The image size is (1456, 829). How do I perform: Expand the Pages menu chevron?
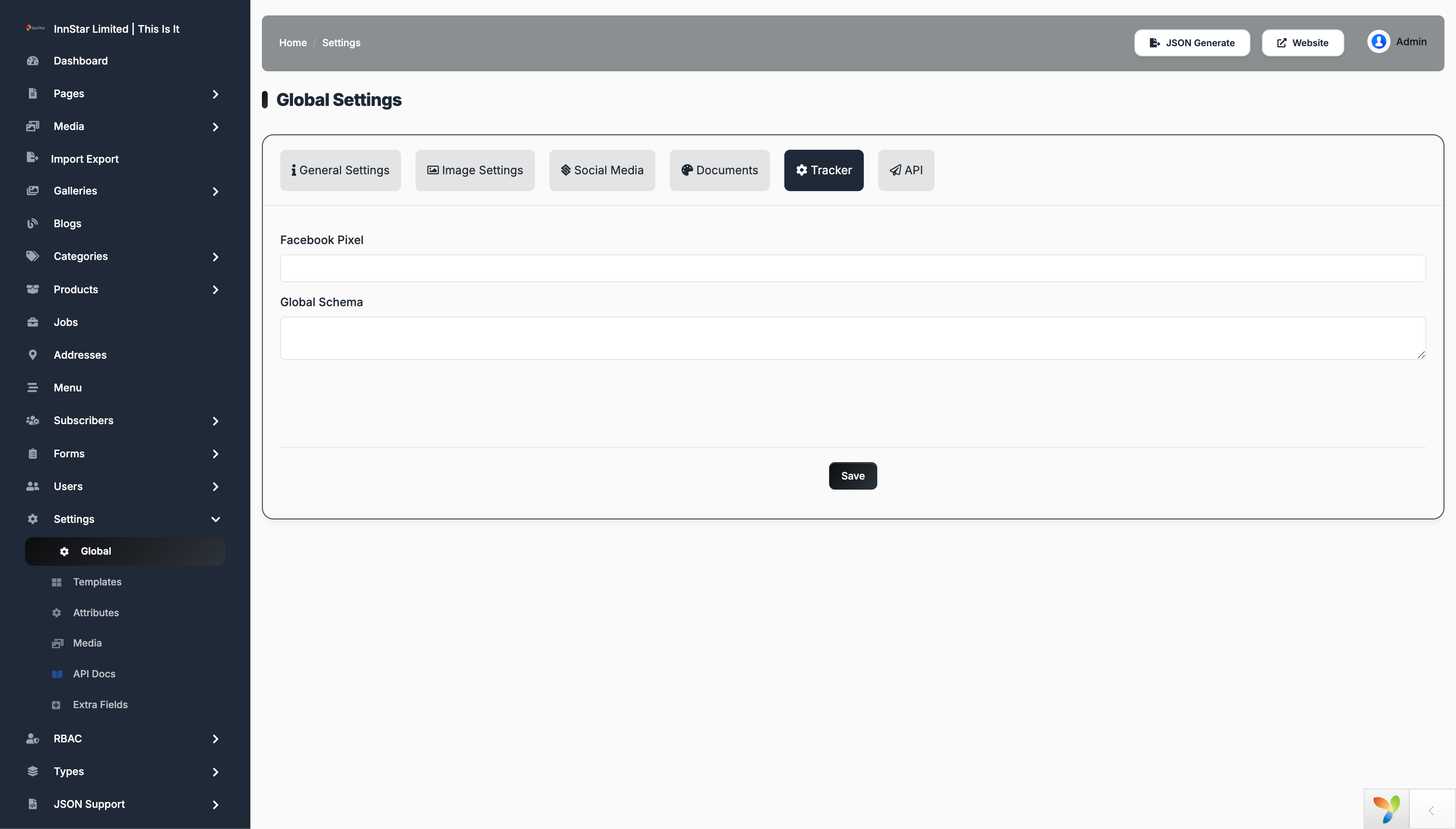[x=215, y=94]
